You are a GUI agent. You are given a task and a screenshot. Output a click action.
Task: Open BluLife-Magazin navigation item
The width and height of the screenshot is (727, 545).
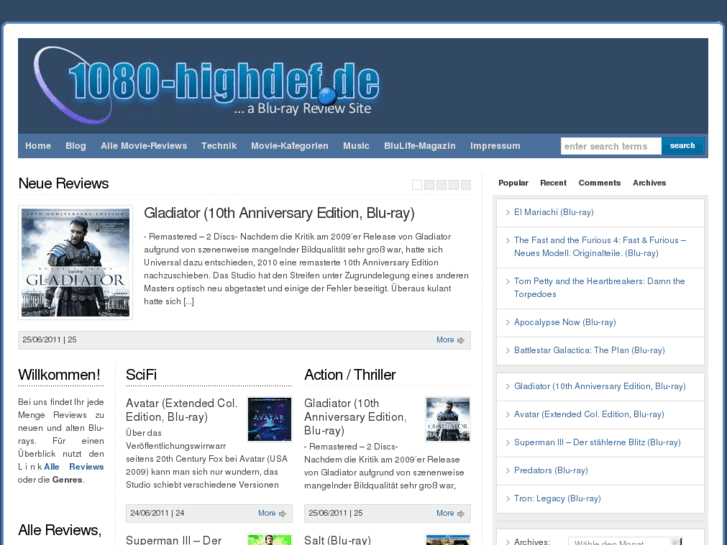420,146
